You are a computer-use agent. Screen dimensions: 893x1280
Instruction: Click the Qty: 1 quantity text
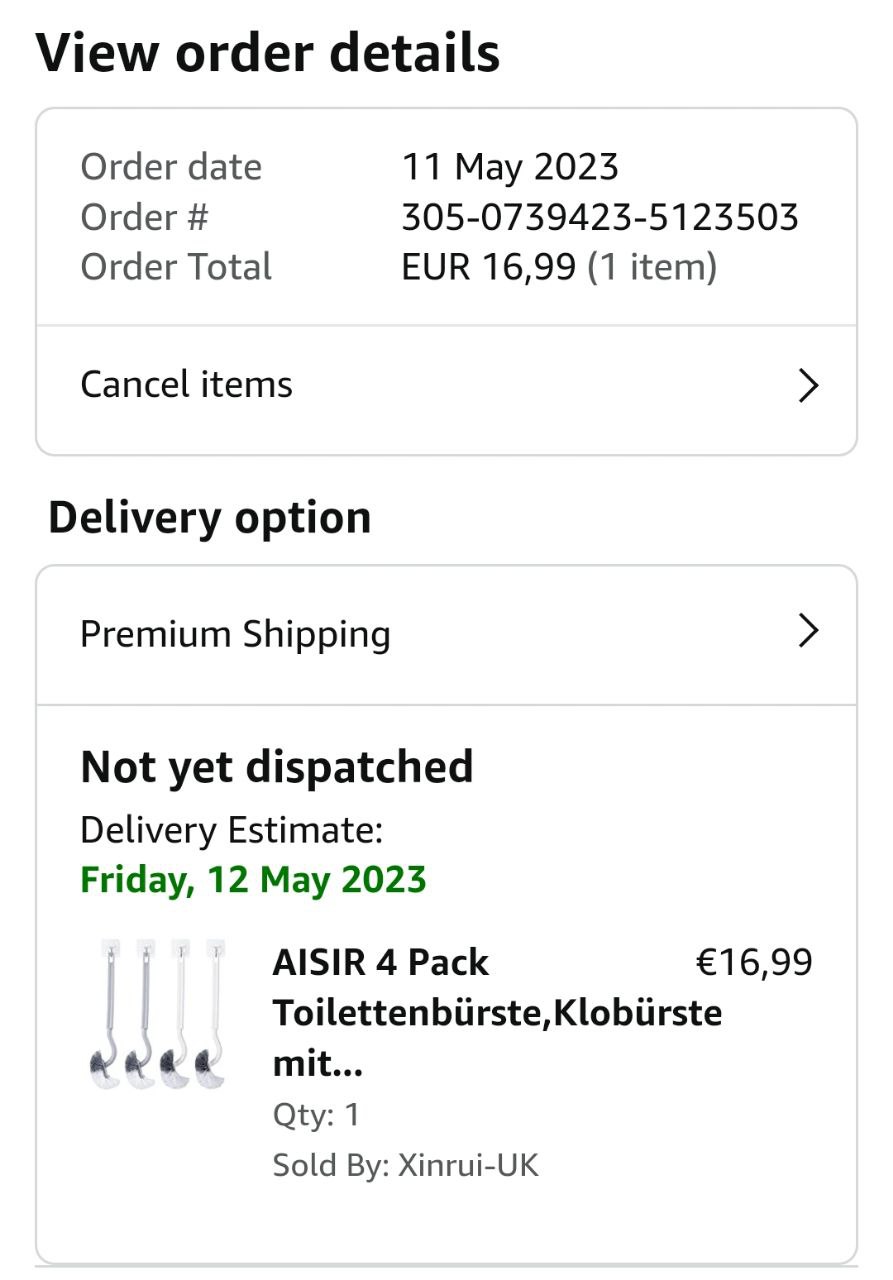pos(315,1115)
